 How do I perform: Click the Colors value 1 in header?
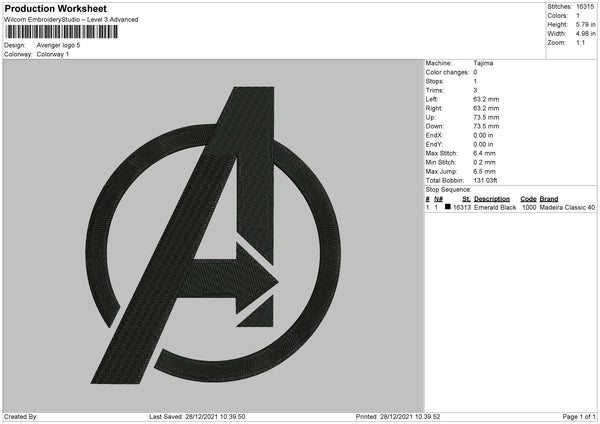pos(578,16)
